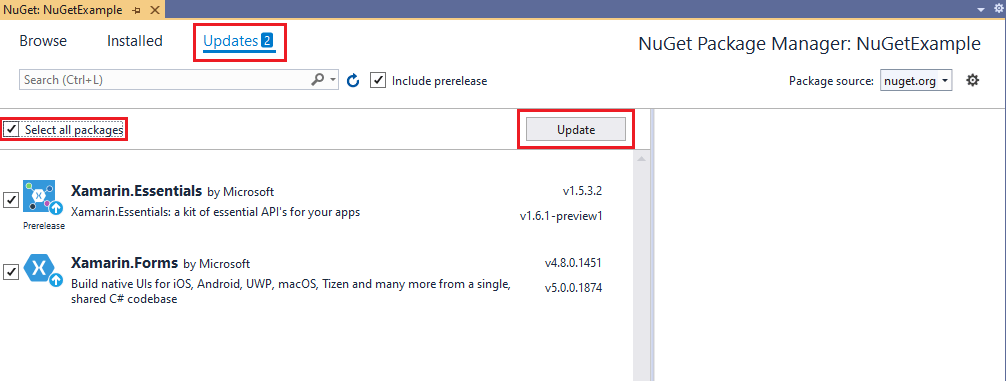Click the Xamarin.Forms description text

291,291
